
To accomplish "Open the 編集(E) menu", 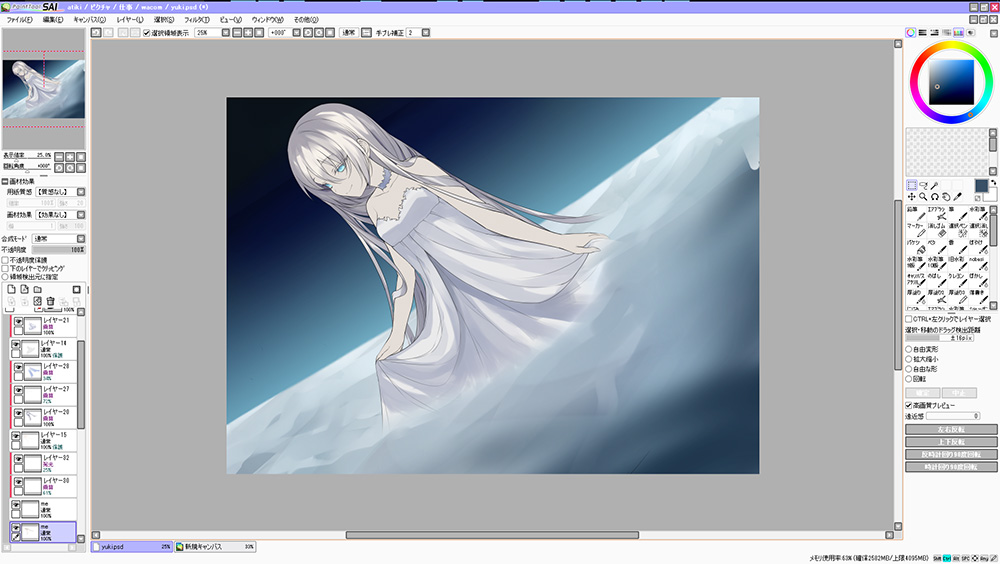I will coord(53,20).
